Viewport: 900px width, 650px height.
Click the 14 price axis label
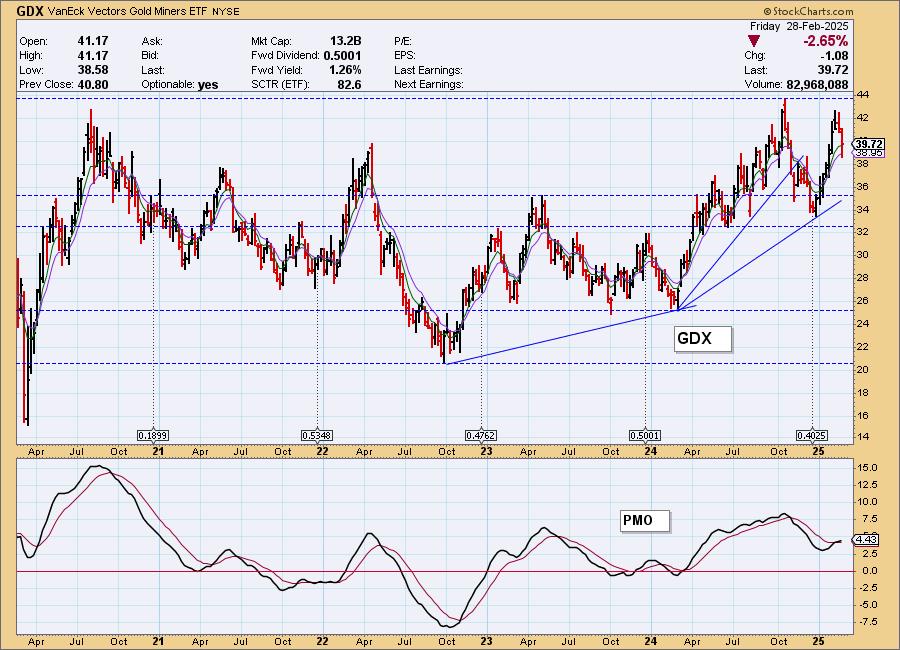[x=863, y=436]
